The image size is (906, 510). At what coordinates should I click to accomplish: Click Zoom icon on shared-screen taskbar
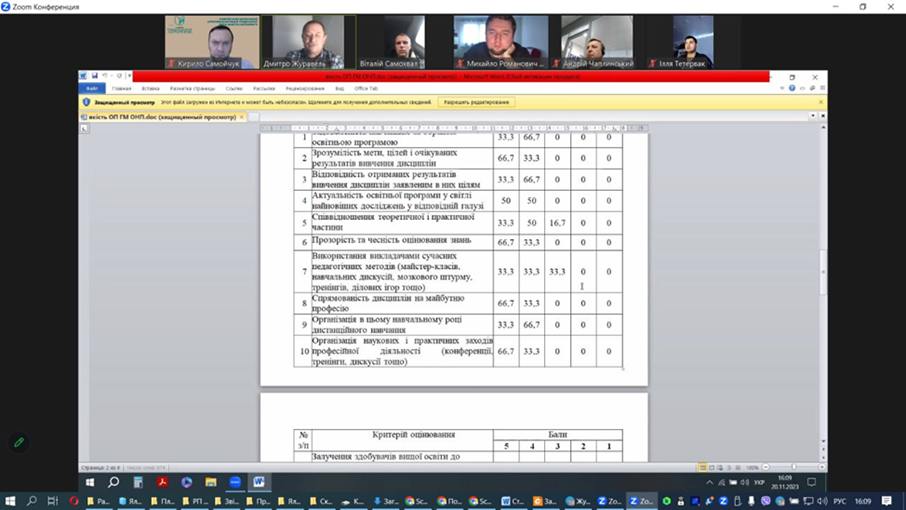pos(235,482)
